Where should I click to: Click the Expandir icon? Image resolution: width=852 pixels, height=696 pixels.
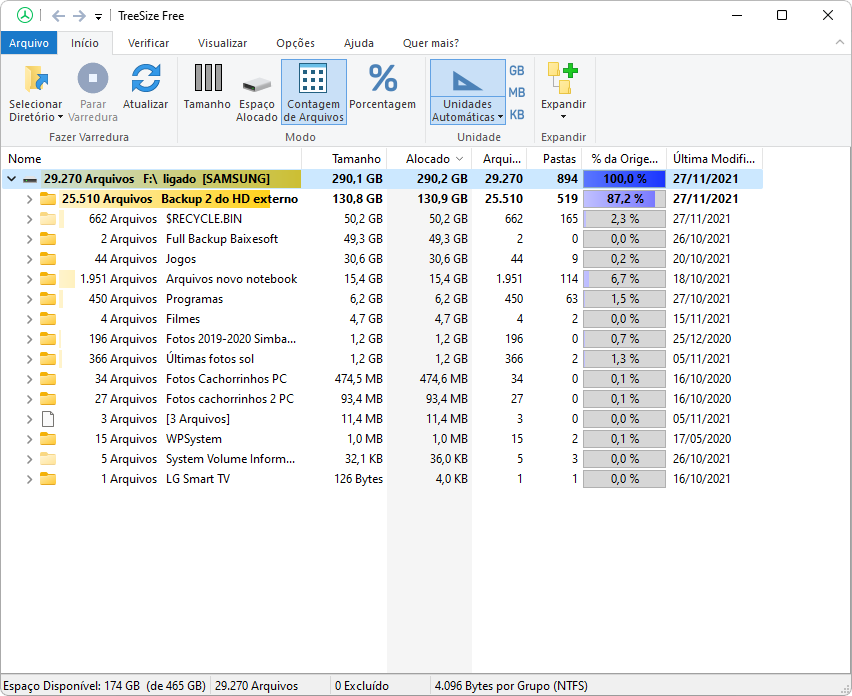[563, 78]
